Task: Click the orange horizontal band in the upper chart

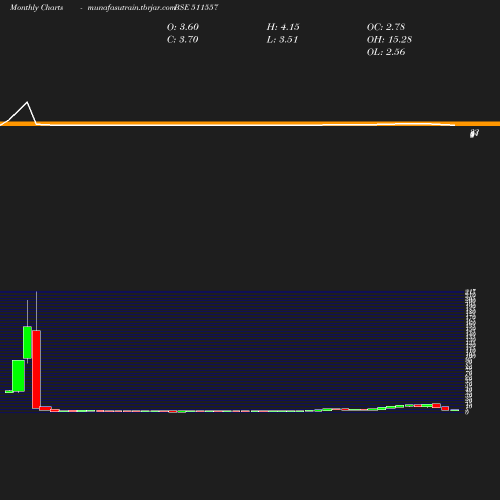Action: tap(250, 124)
